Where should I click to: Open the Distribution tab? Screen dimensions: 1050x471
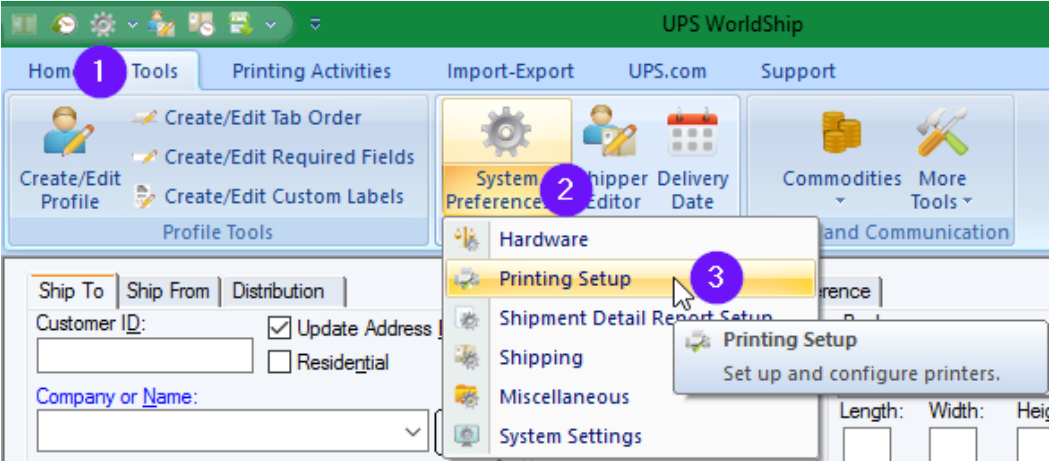pyautogui.click(x=279, y=291)
